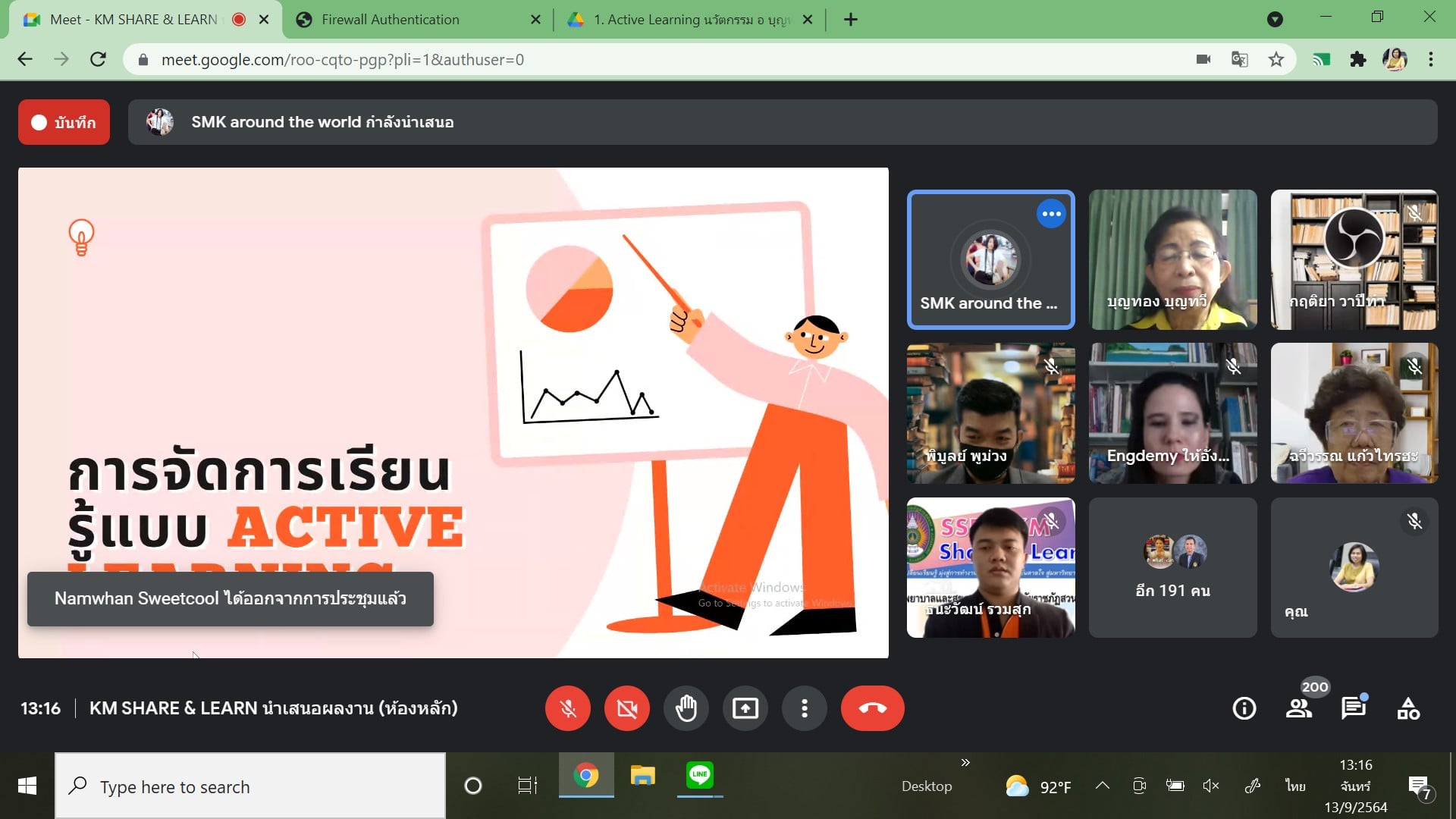Toggle system volume mute icon in tray
Image resolution: width=1456 pixels, height=819 pixels.
pyautogui.click(x=1211, y=786)
